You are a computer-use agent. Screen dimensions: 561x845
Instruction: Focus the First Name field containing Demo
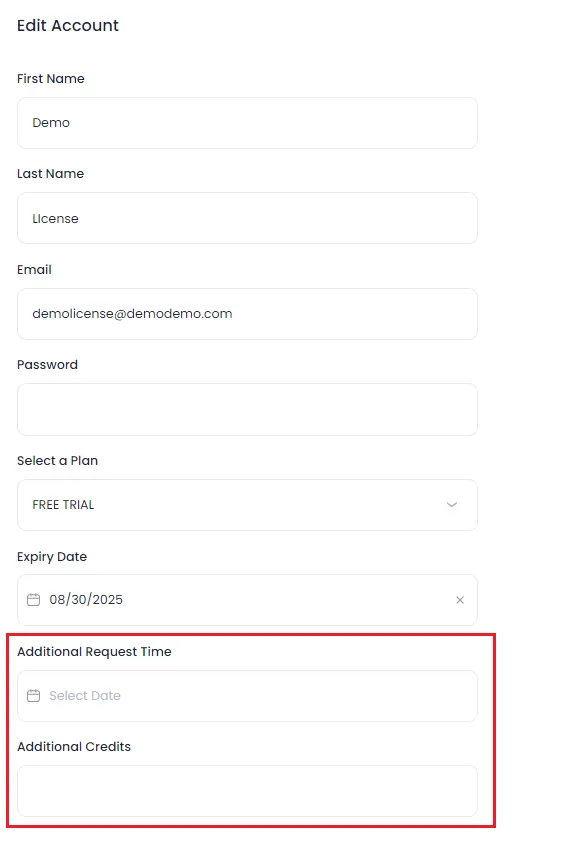pos(247,123)
